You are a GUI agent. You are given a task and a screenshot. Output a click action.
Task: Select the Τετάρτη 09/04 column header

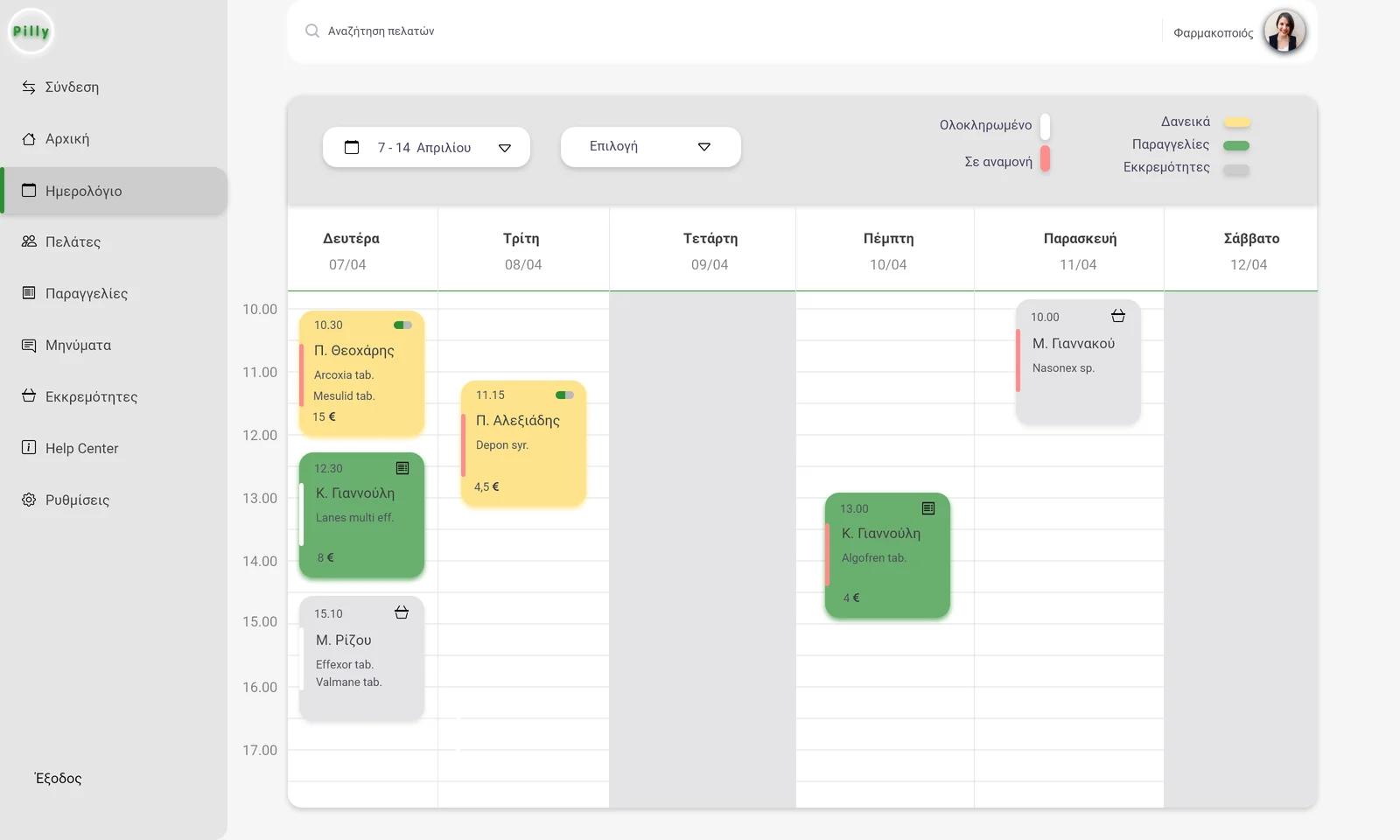(x=703, y=250)
